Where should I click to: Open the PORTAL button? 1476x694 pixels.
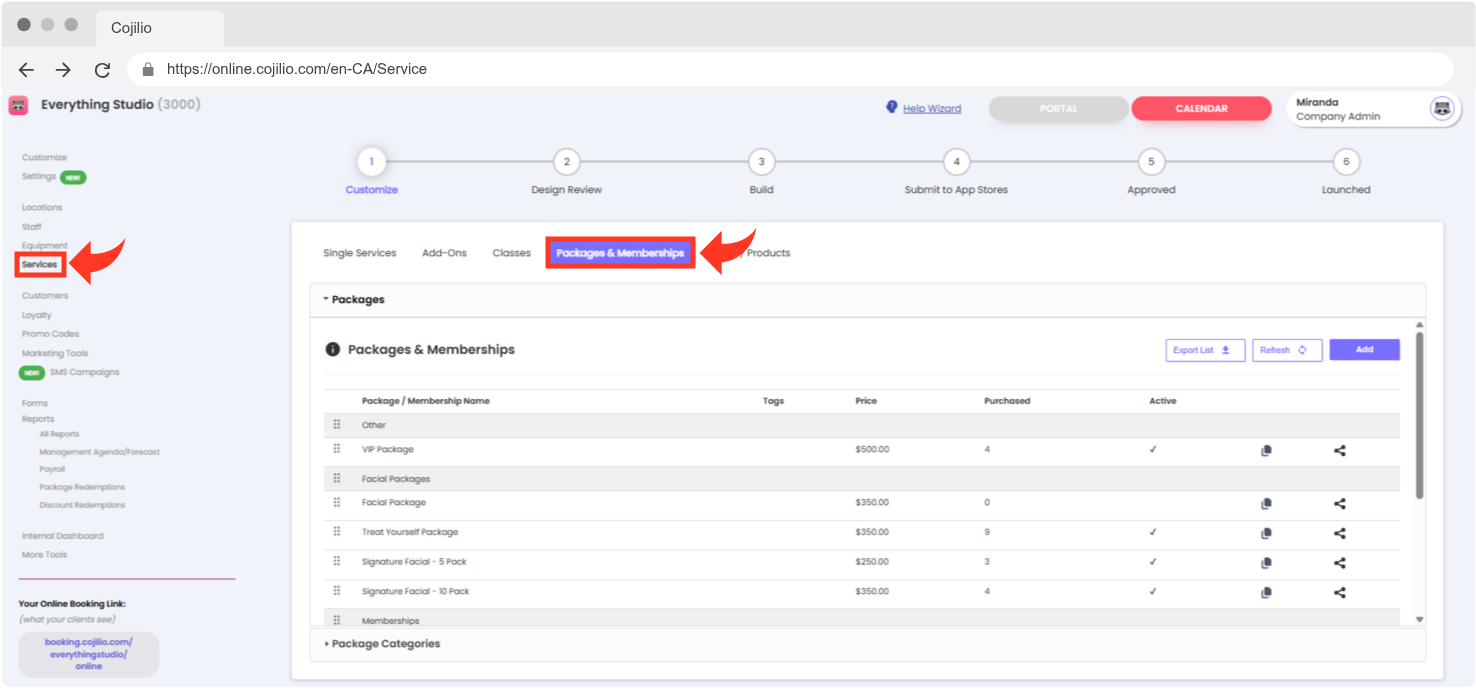pos(1058,109)
